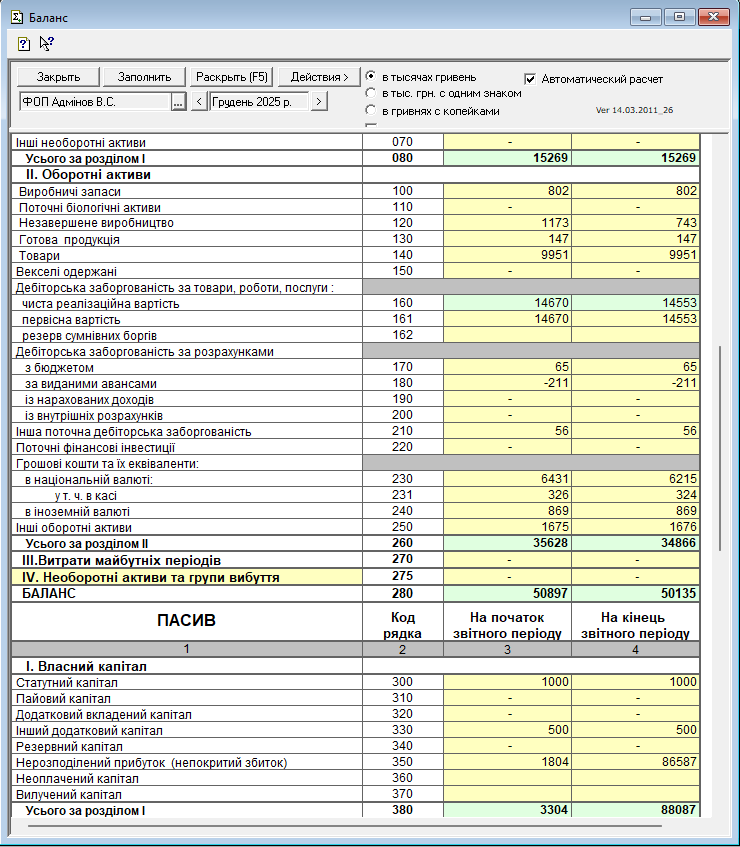Viewport: 740px width, 847px height.
Task: Go to next period with right arrow
Action: 318,101
